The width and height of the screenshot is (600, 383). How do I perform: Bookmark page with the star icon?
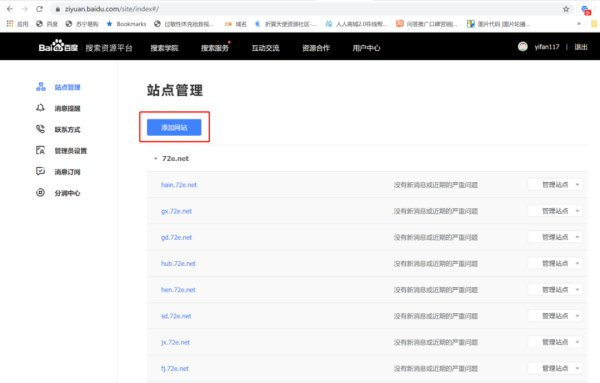[x=566, y=9]
